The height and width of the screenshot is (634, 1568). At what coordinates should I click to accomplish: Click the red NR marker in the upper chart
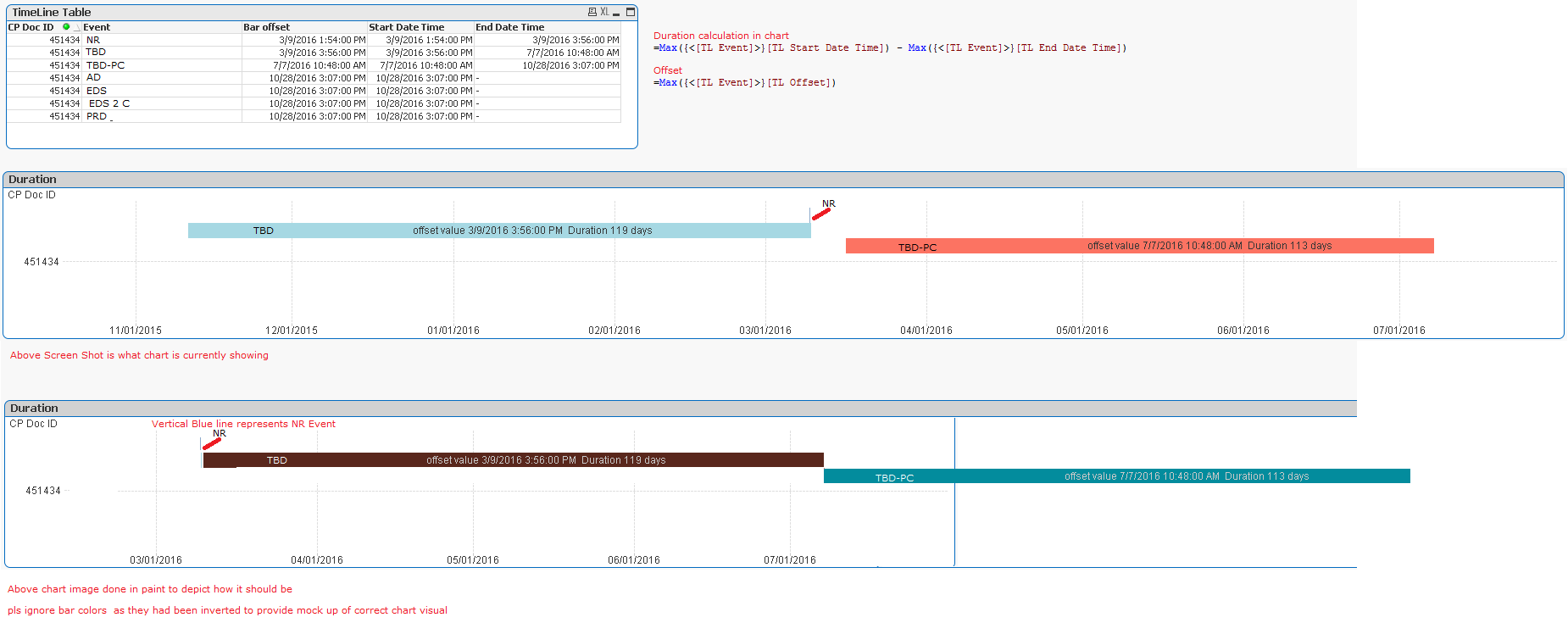(x=820, y=214)
